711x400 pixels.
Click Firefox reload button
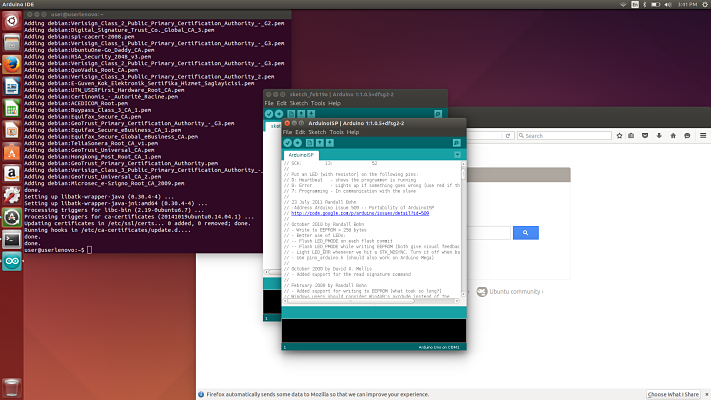508,136
